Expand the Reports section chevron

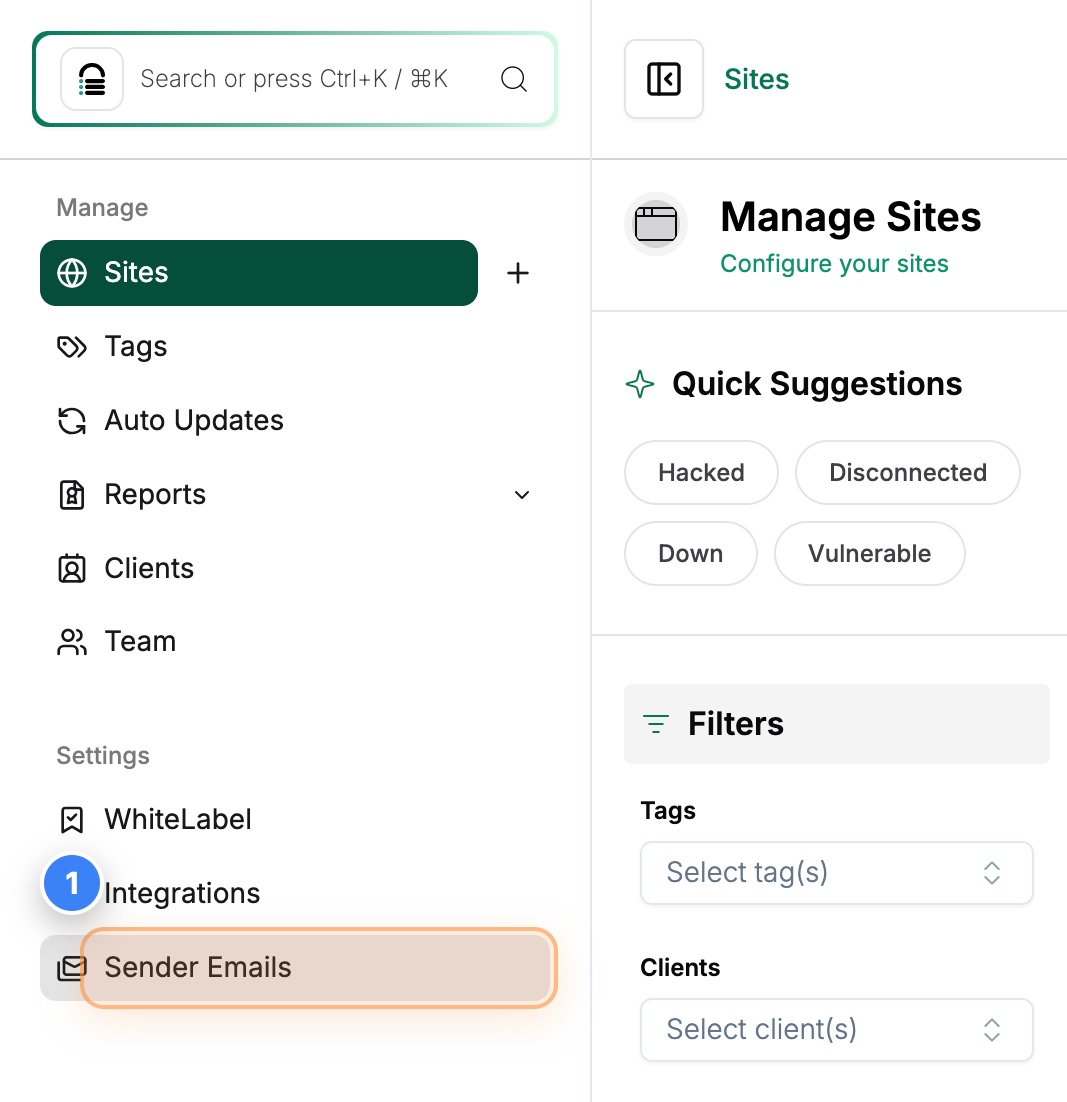click(521, 494)
